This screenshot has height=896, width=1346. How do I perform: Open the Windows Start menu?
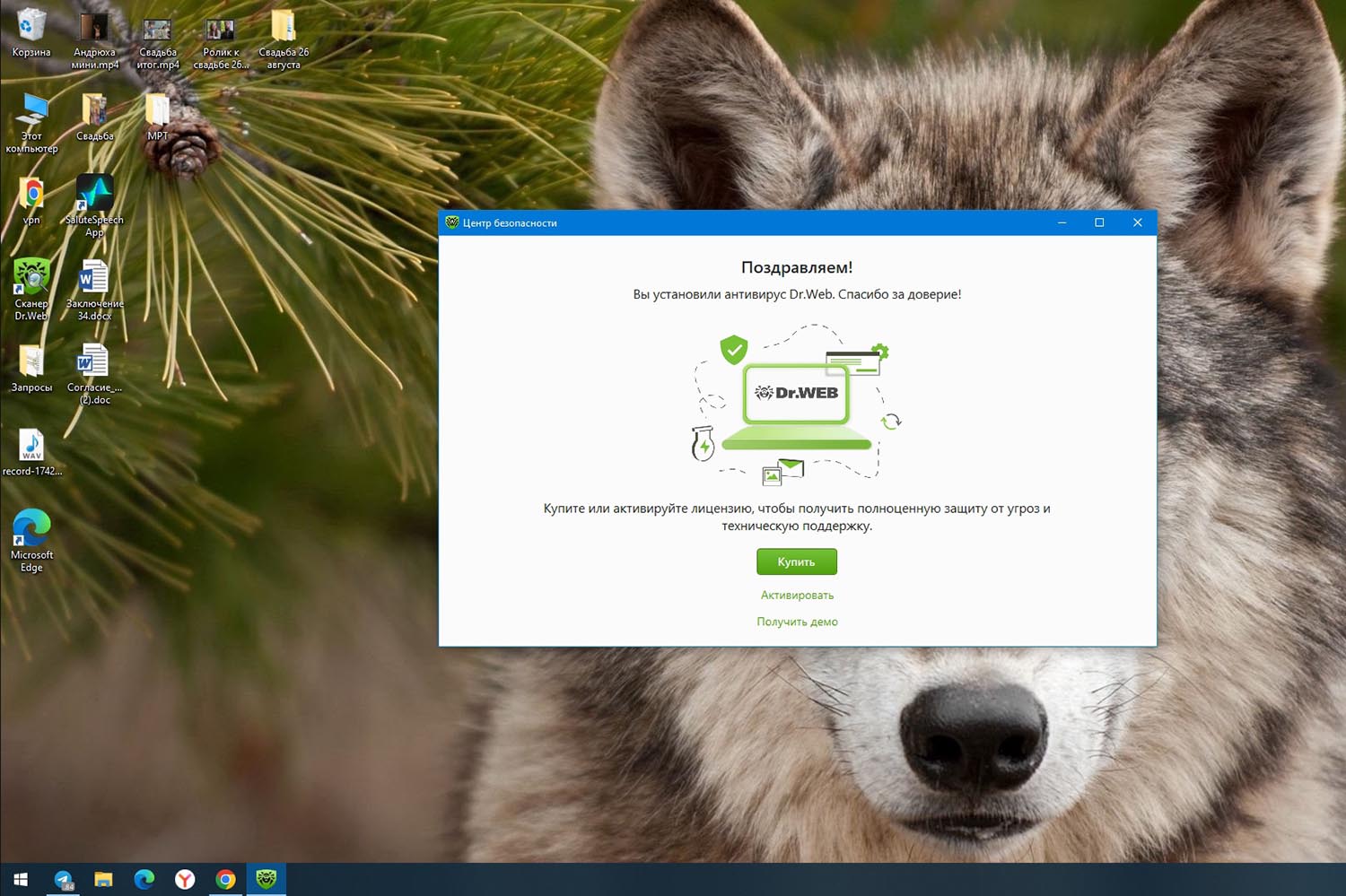tap(21, 879)
